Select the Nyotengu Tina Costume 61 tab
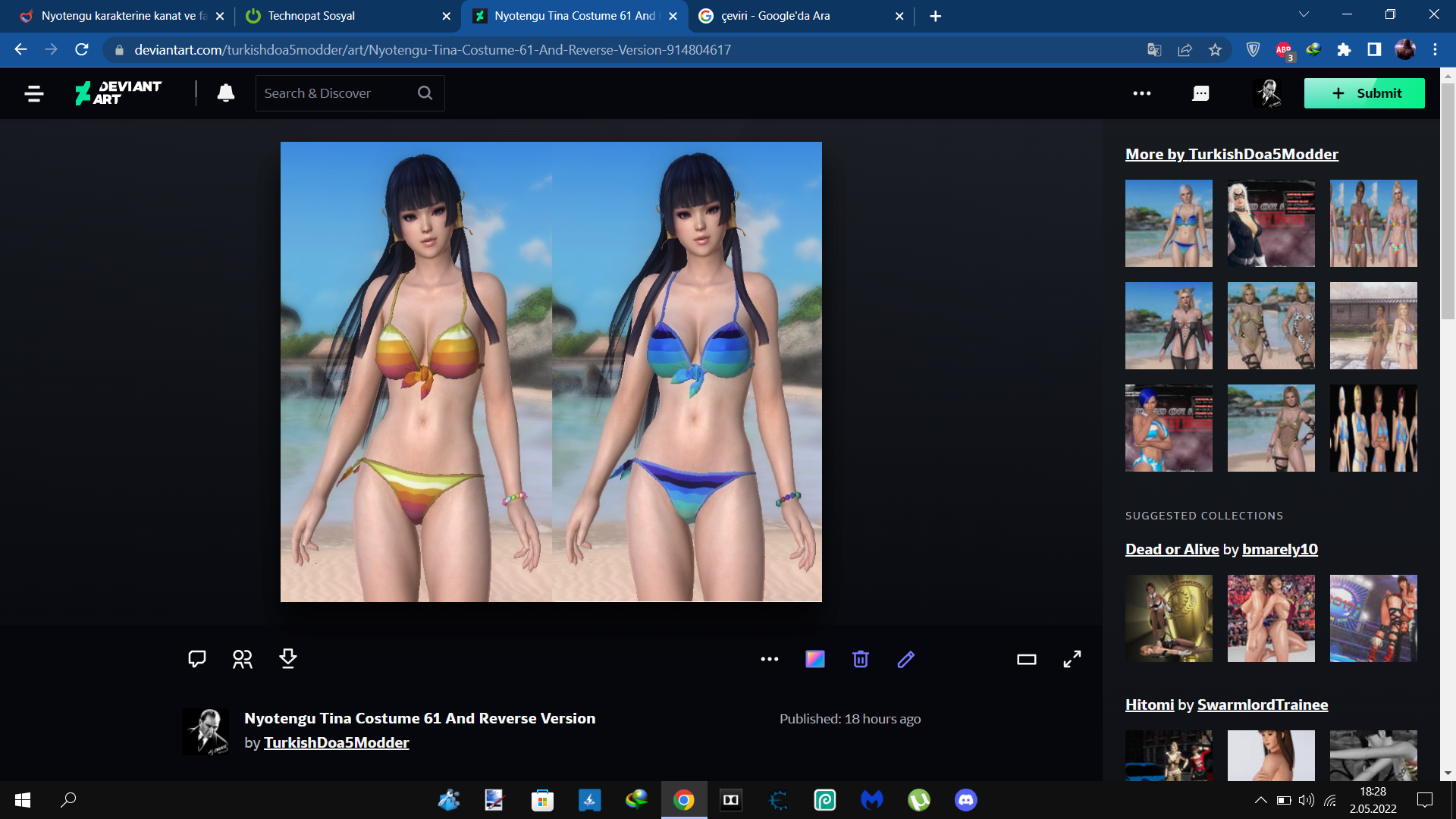1456x819 pixels. [x=574, y=16]
